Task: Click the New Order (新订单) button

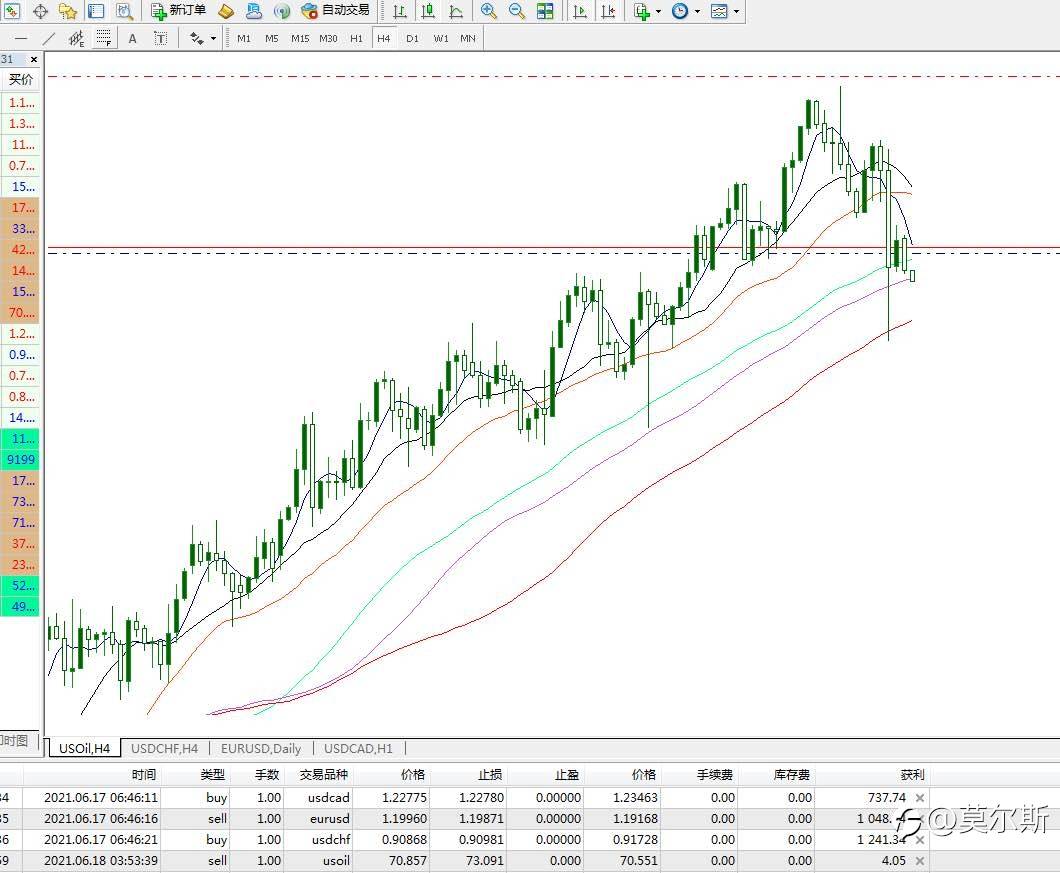Action: (x=179, y=11)
